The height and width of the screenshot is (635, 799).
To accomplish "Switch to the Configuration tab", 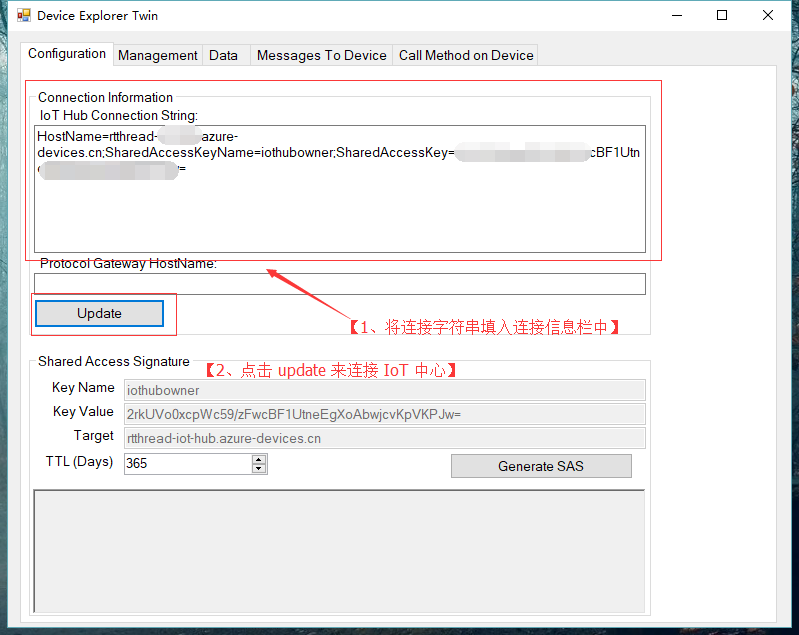I will [67, 54].
